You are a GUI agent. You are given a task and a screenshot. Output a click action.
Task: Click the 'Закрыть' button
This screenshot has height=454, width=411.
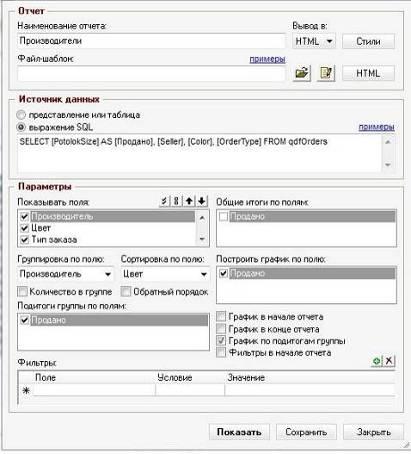pyautogui.click(x=373, y=432)
